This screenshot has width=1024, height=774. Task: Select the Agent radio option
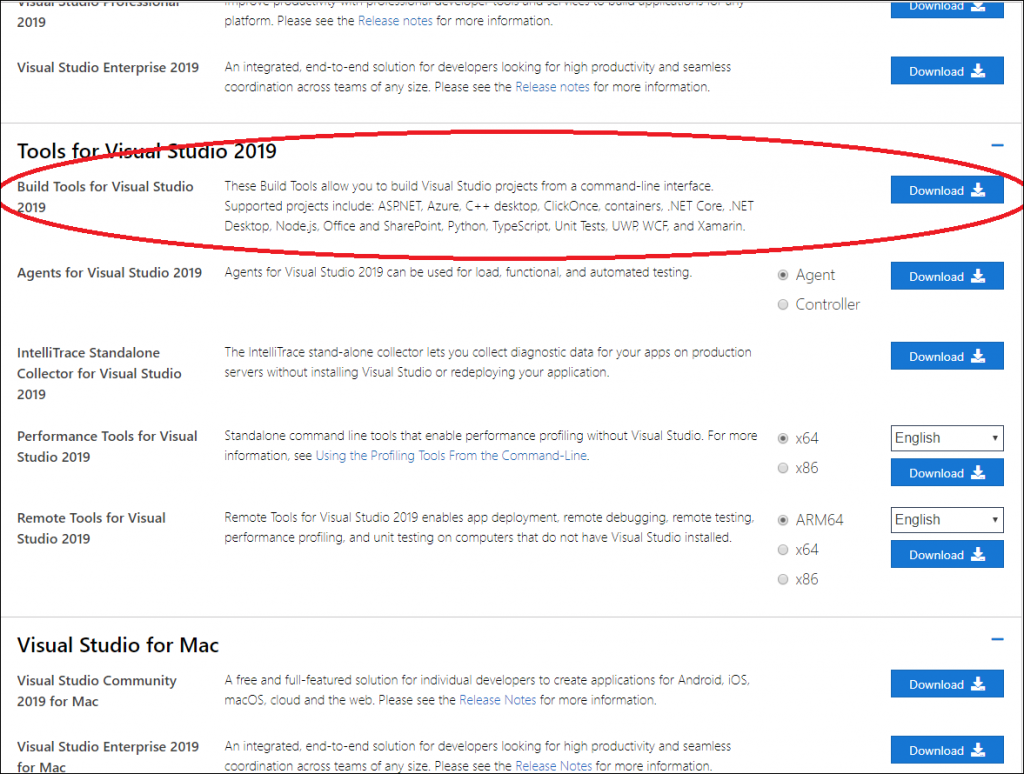coord(783,275)
